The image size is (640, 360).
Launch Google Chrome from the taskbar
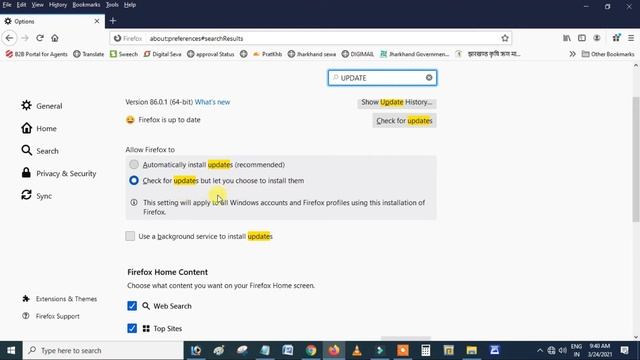pyautogui.click(x=311, y=350)
